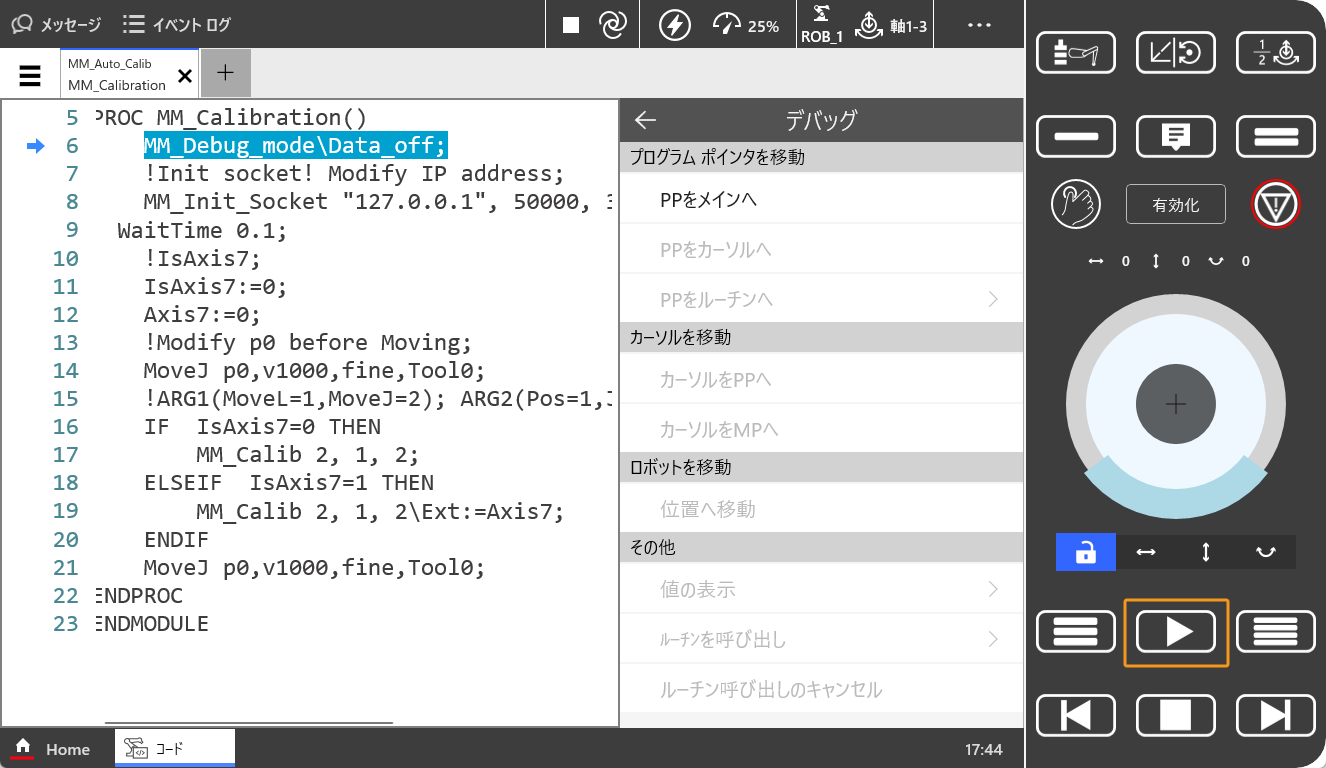Screen dimensions: 1326x768
Task: Expand the three-dots status bar menu
Action: 980,25
